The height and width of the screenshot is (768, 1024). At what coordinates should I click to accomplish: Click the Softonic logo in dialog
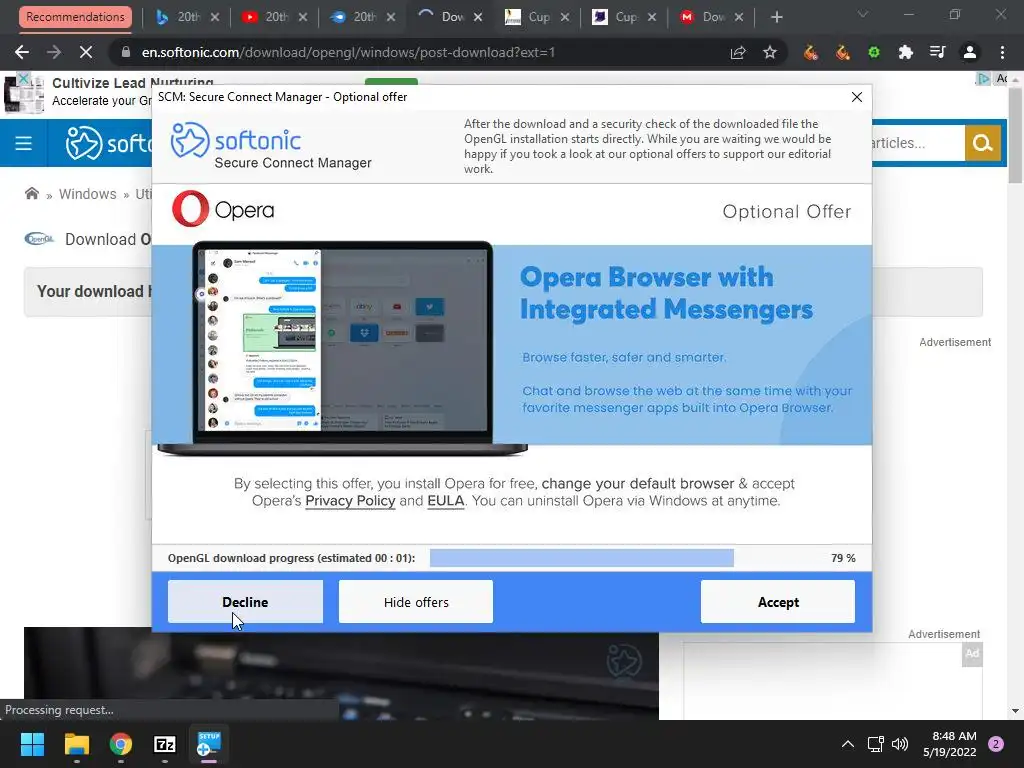tap(236, 139)
